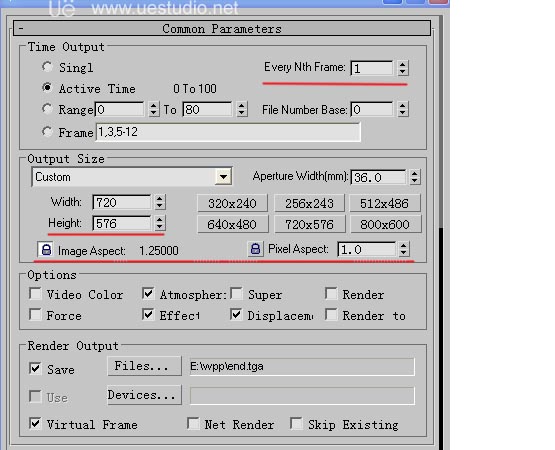Select the Single frame radio button

pyautogui.click(x=47, y=67)
